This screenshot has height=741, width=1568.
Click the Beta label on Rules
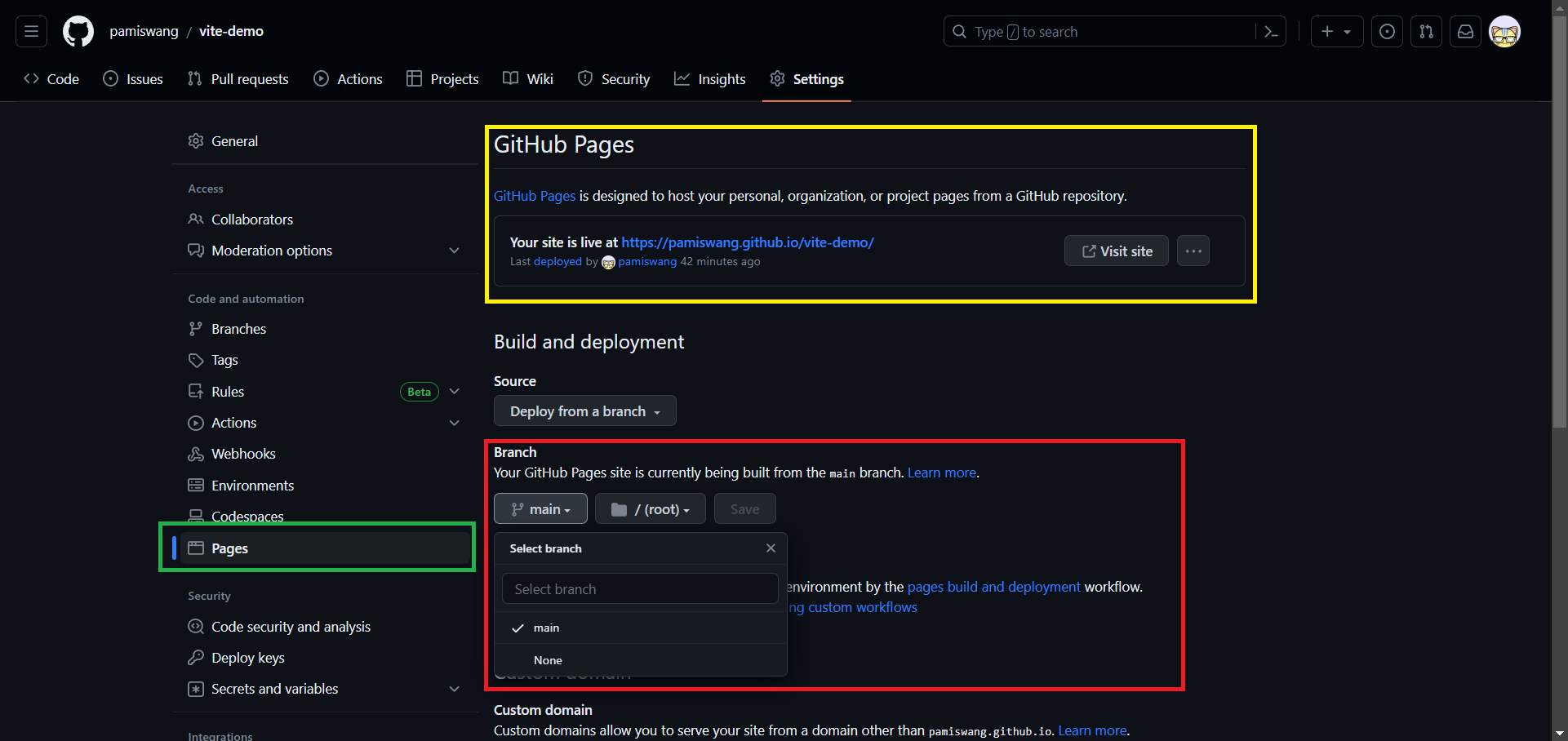(419, 392)
